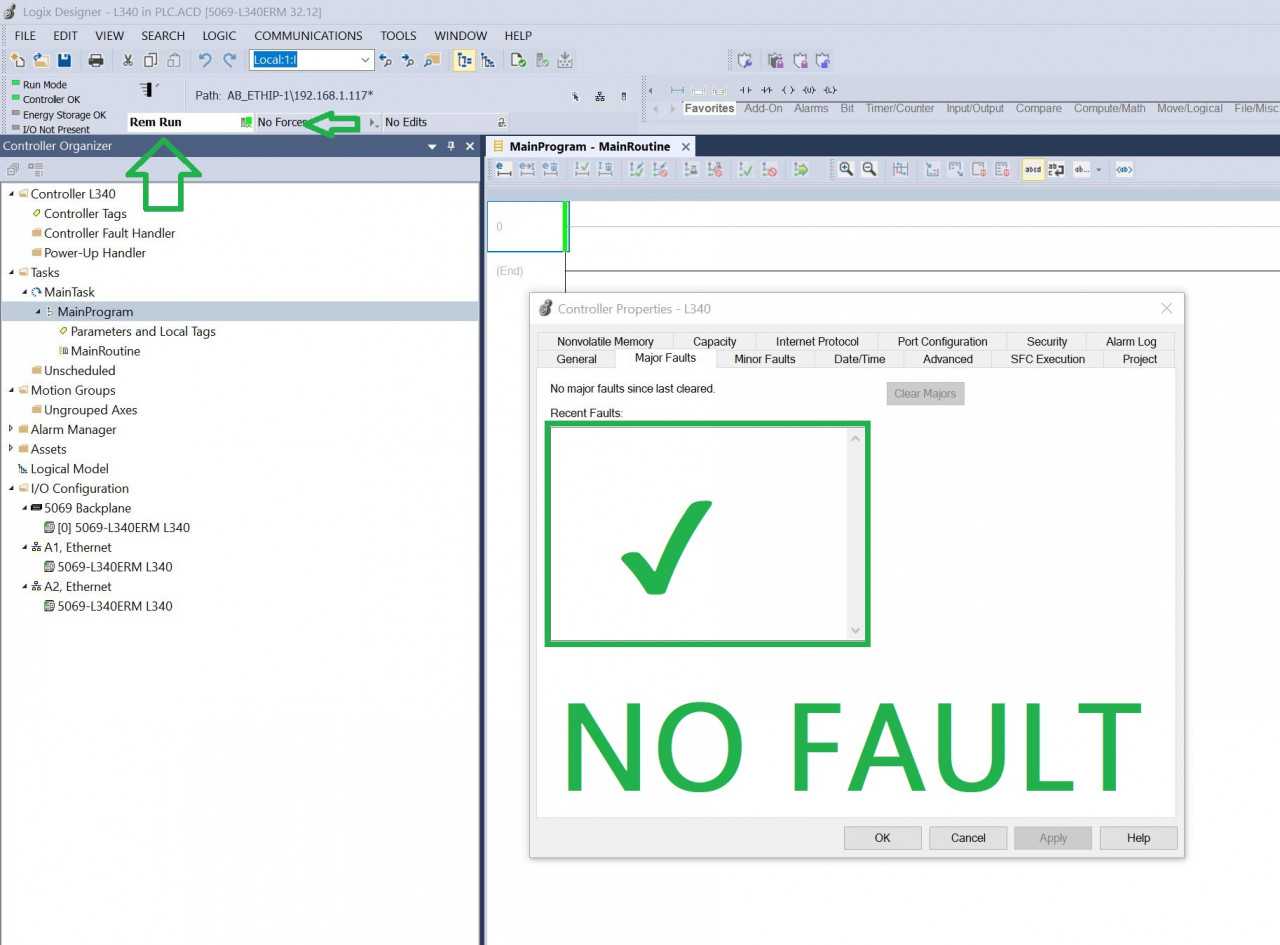The width and height of the screenshot is (1280, 945).
Task: Click the OK button in Controller Properties
Action: [x=882, y=838]
